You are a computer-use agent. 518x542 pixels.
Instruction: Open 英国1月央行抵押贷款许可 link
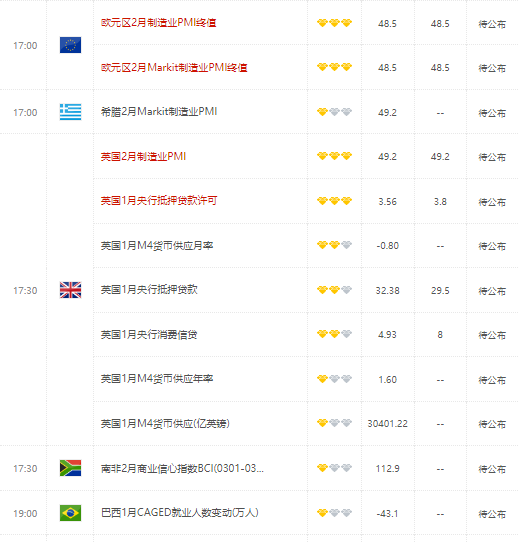tap(159, 200)
